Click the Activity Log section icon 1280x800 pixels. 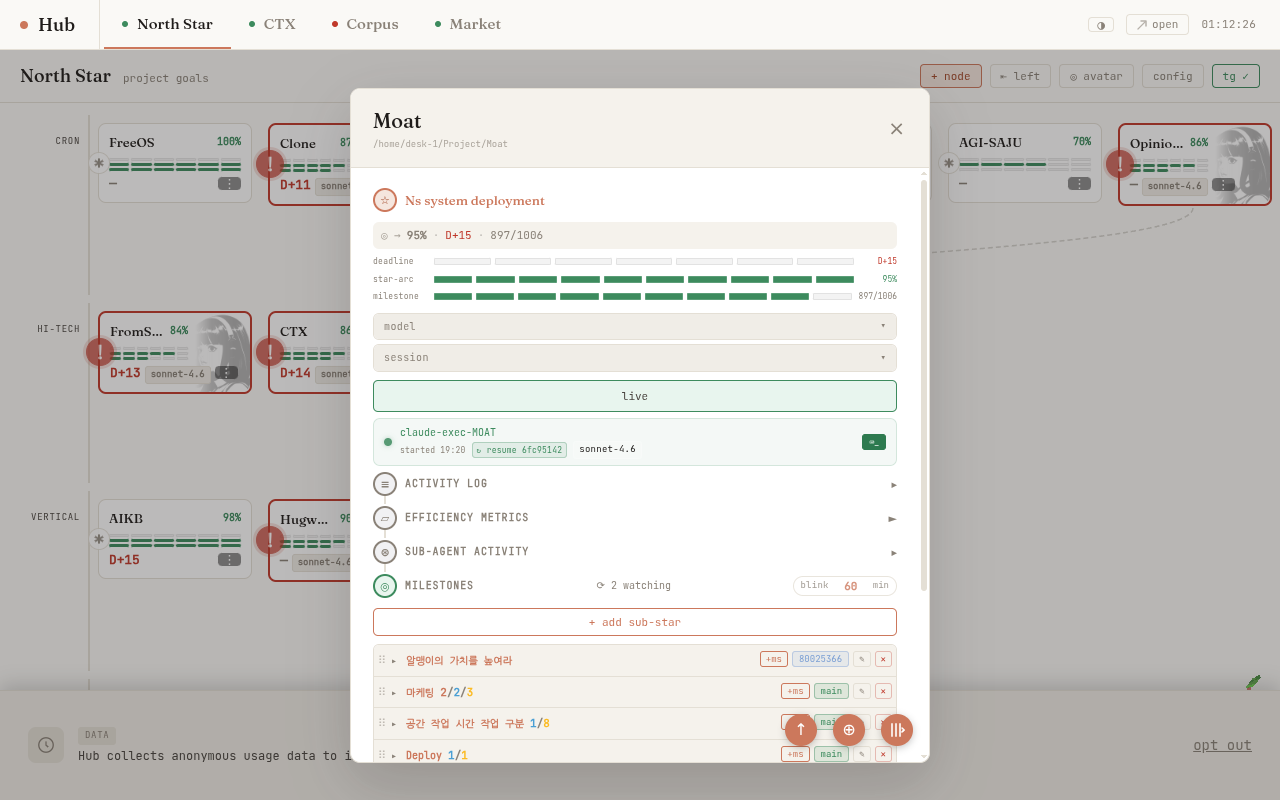[x=385, y=484]
